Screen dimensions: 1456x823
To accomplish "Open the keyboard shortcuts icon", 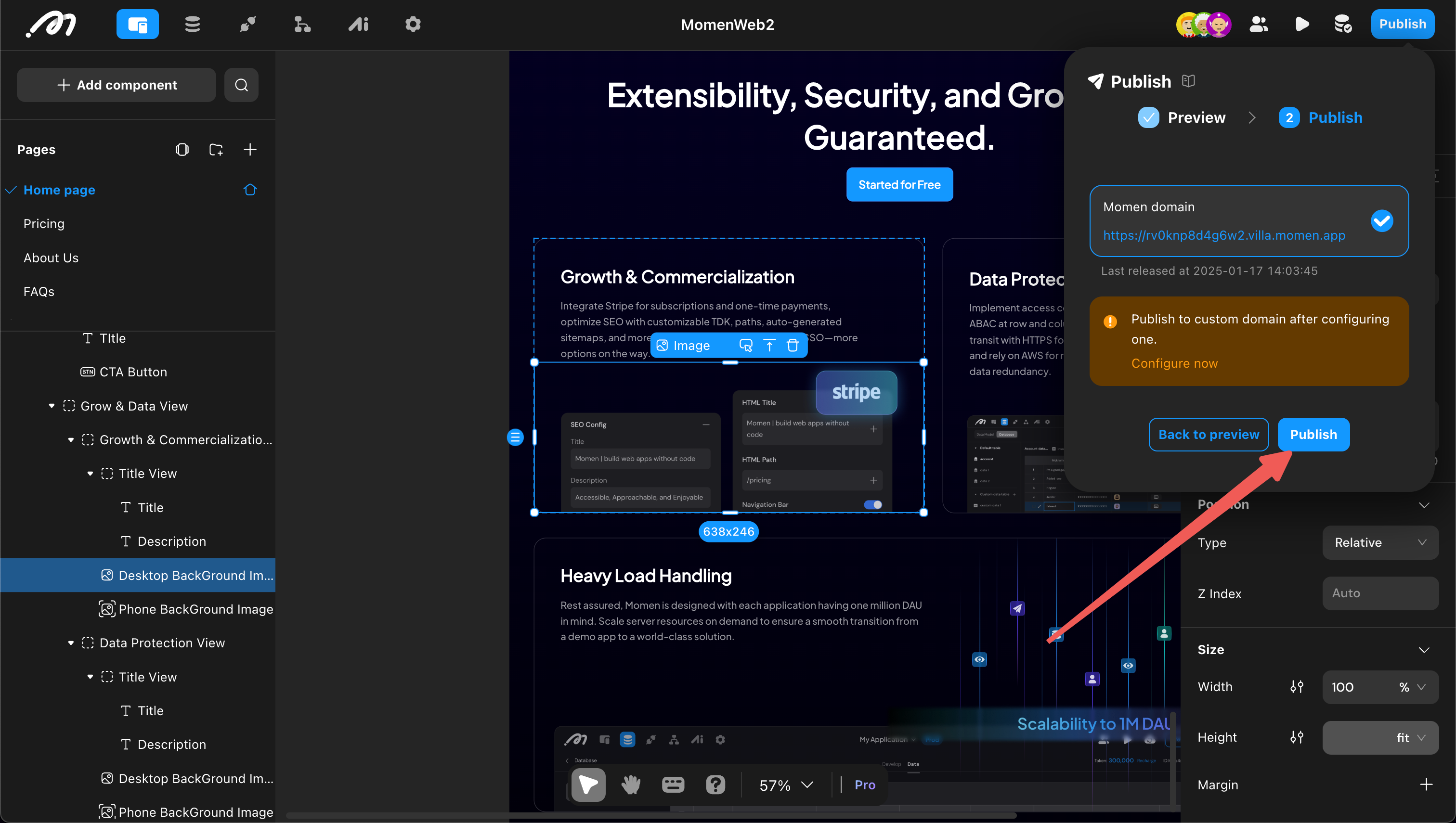I will (x=673, y=784).
